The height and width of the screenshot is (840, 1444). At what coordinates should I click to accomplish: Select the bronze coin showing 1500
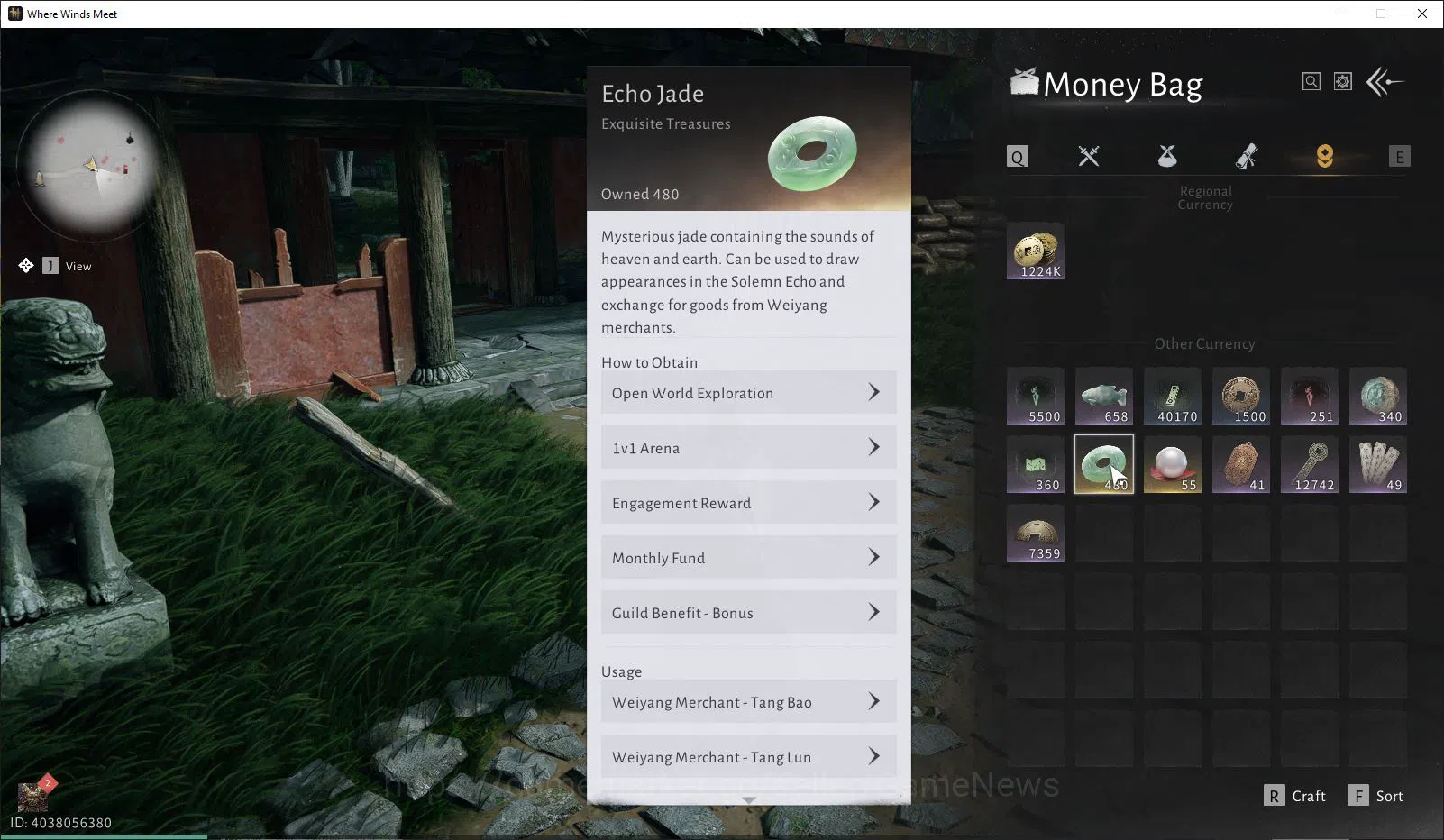[x=1241, y=397]
